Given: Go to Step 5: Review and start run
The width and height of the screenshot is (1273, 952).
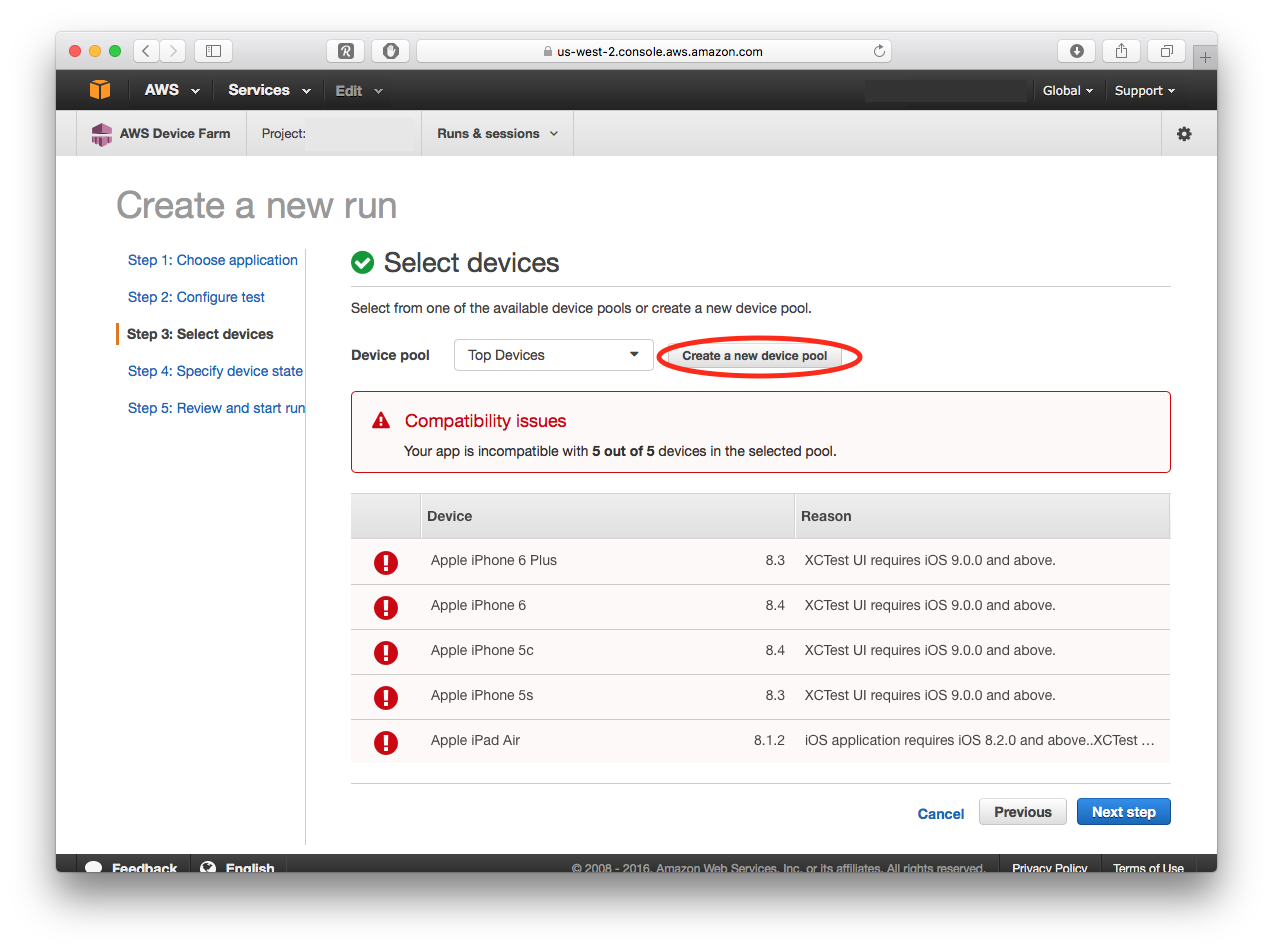Looking at the screenshot, I should coord(216,408).
